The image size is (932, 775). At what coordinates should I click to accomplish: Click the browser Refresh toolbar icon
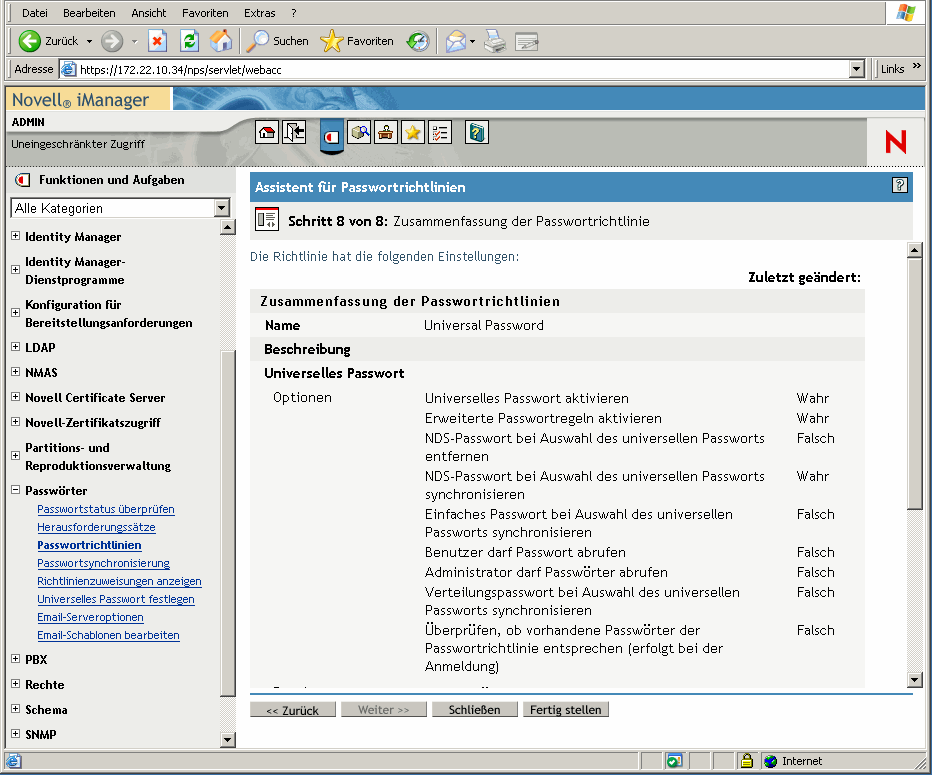pos(189,41)
